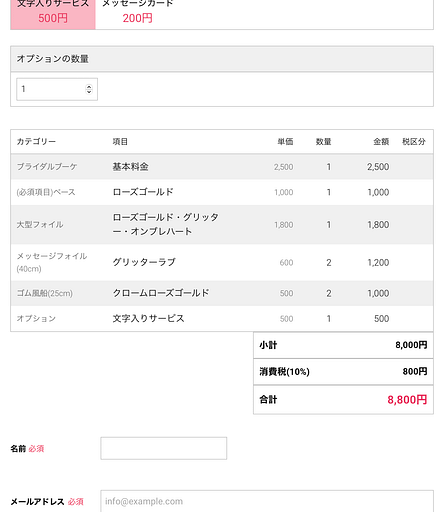Click the ローズゴールド base row item
This screenshot has height=512, width=444.
click(x=222, y=192)
